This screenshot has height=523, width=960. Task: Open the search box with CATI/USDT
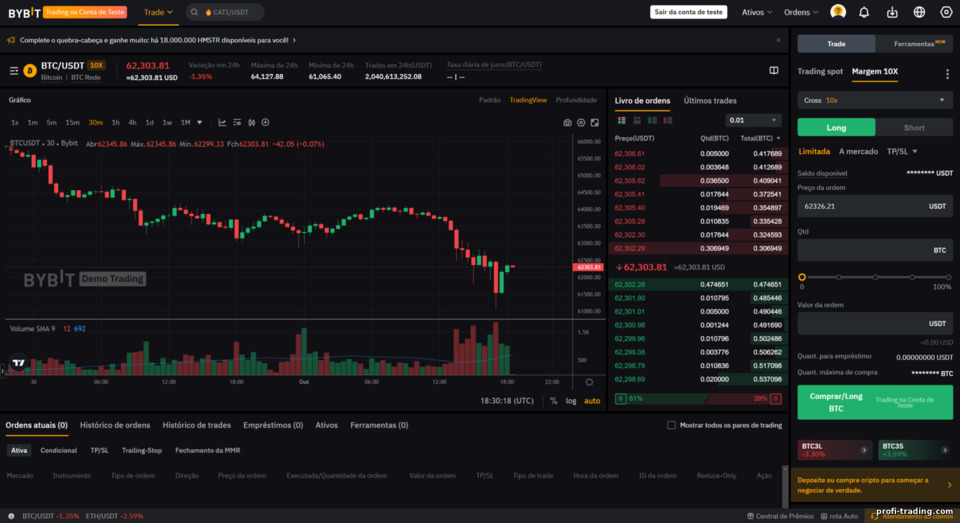pyautogui.click(x=225, y=12)
